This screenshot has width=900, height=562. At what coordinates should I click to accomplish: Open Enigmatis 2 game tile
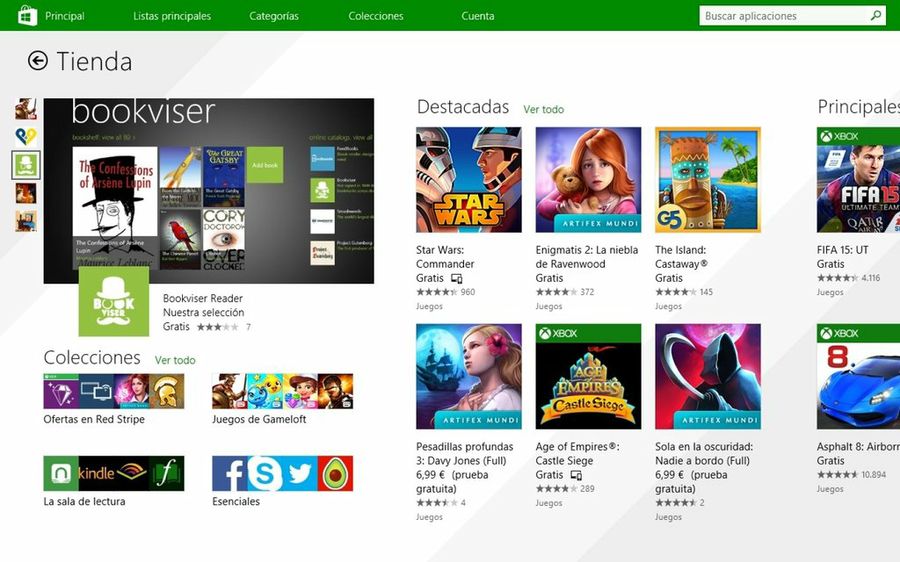coord(588,180)
